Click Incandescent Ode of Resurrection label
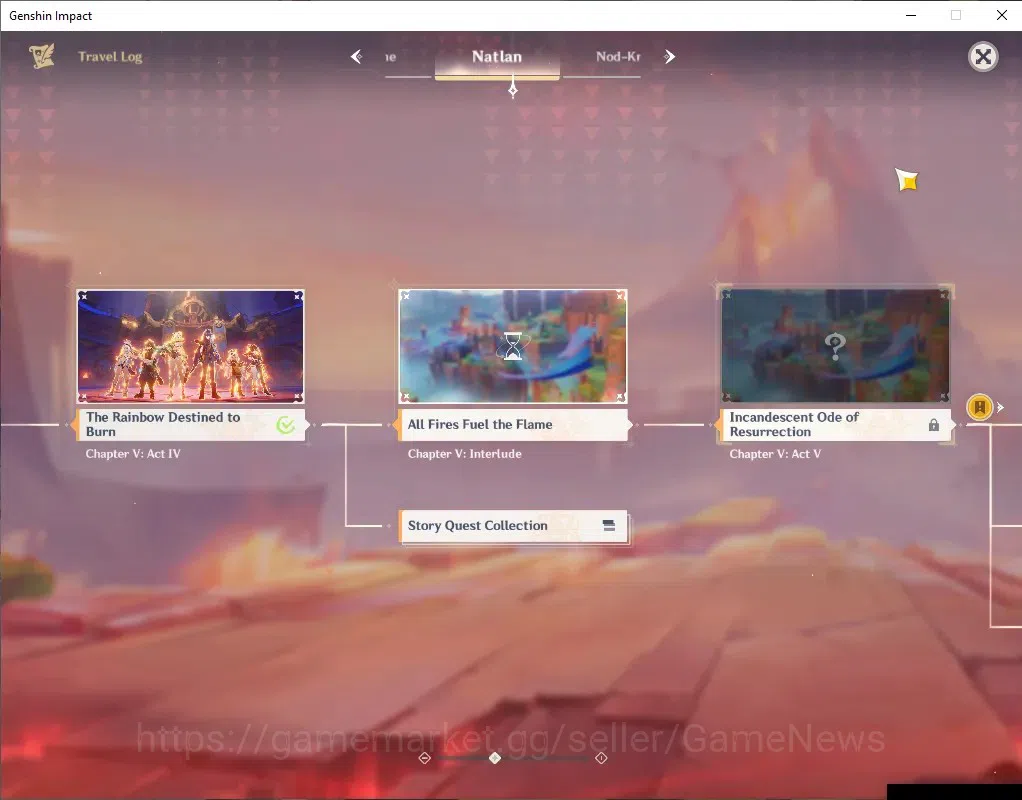The image size is (1022, 800). (x=794, y=424)
